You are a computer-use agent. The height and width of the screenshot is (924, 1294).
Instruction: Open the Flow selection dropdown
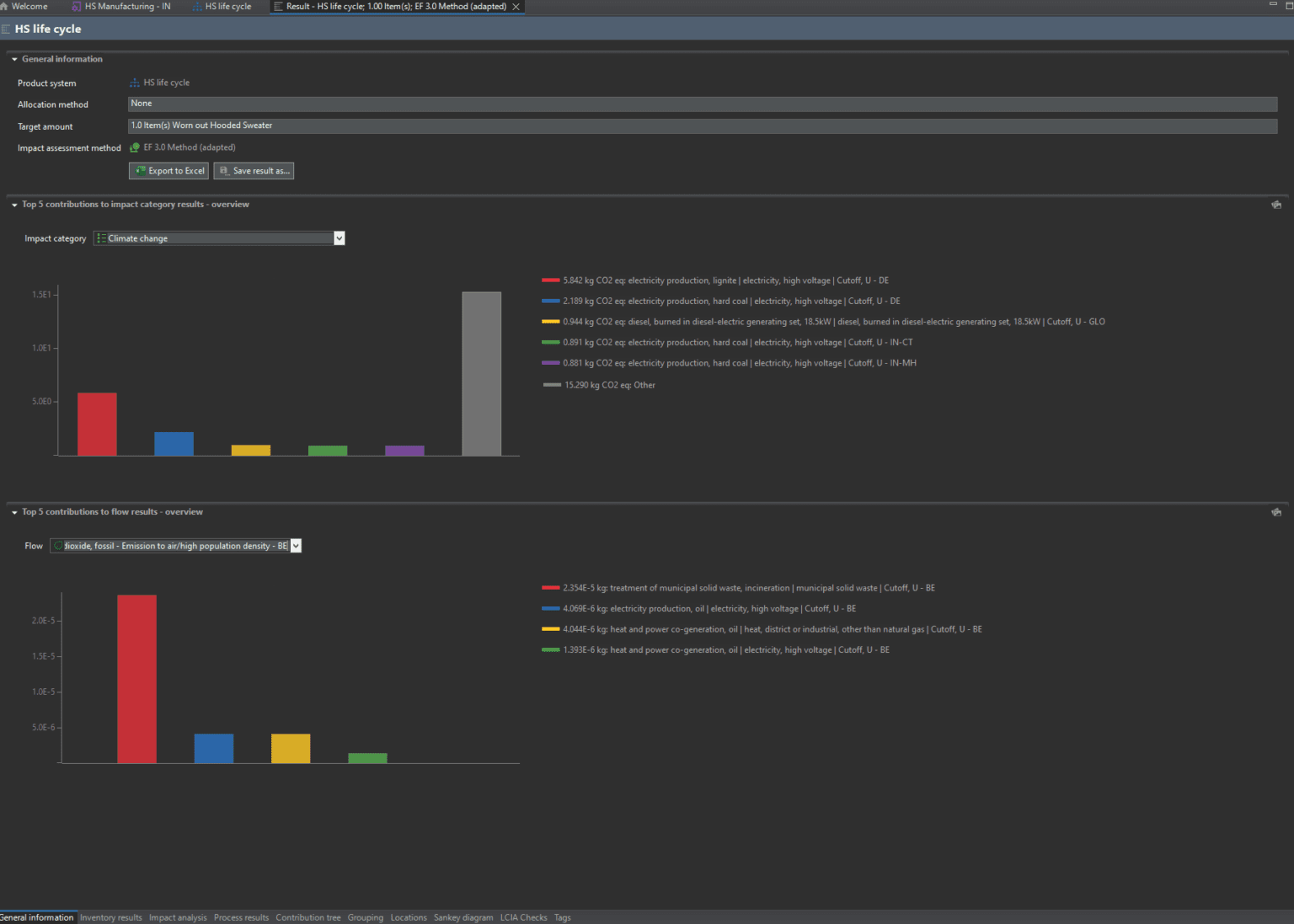[296, 546]
